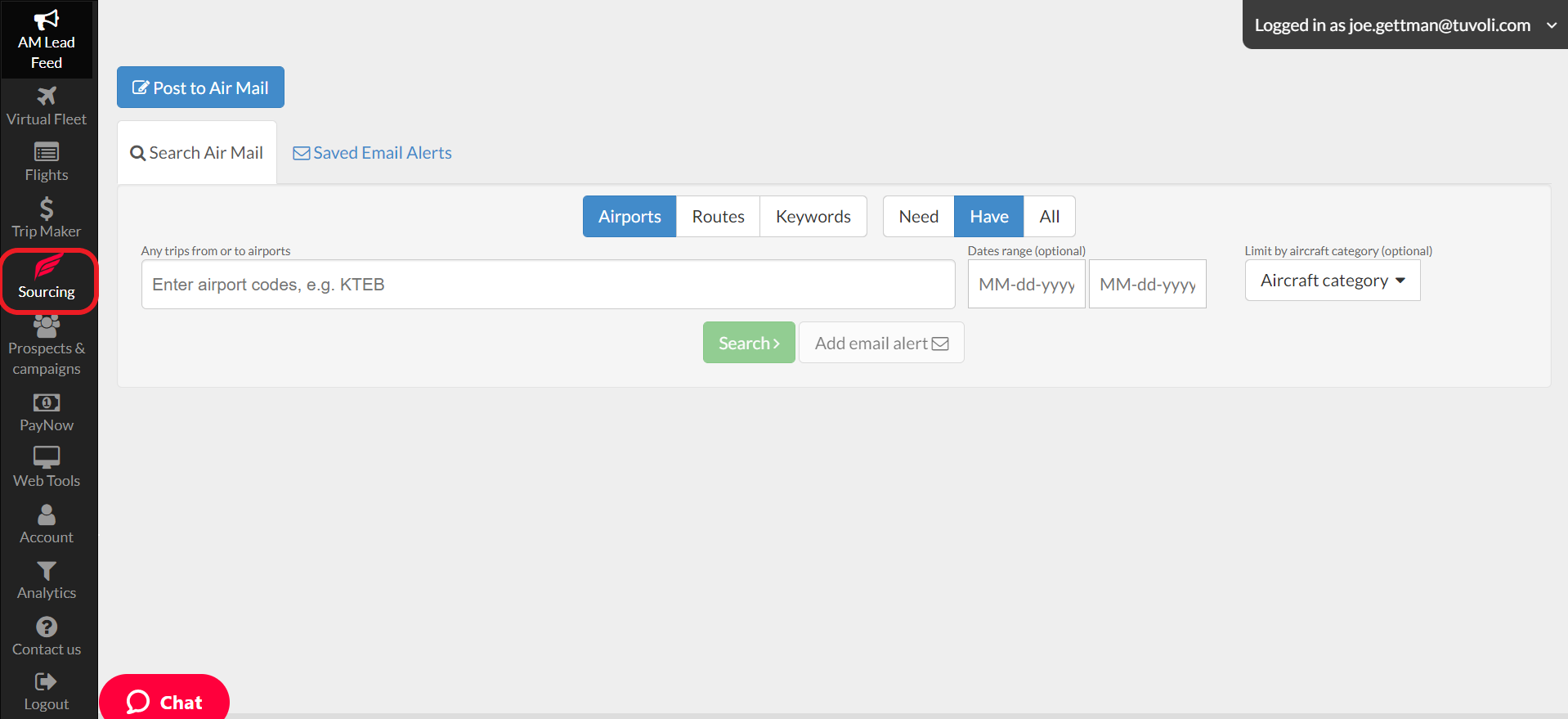Open Trip Maker dollar icon

pos(47,209)
